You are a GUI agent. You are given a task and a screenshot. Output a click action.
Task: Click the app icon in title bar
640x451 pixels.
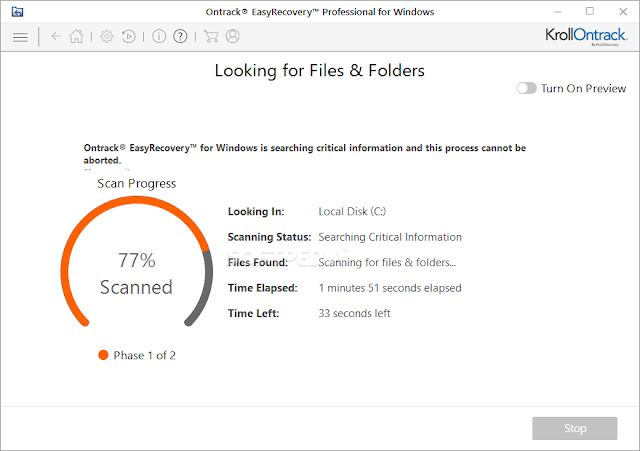point(17,12)
